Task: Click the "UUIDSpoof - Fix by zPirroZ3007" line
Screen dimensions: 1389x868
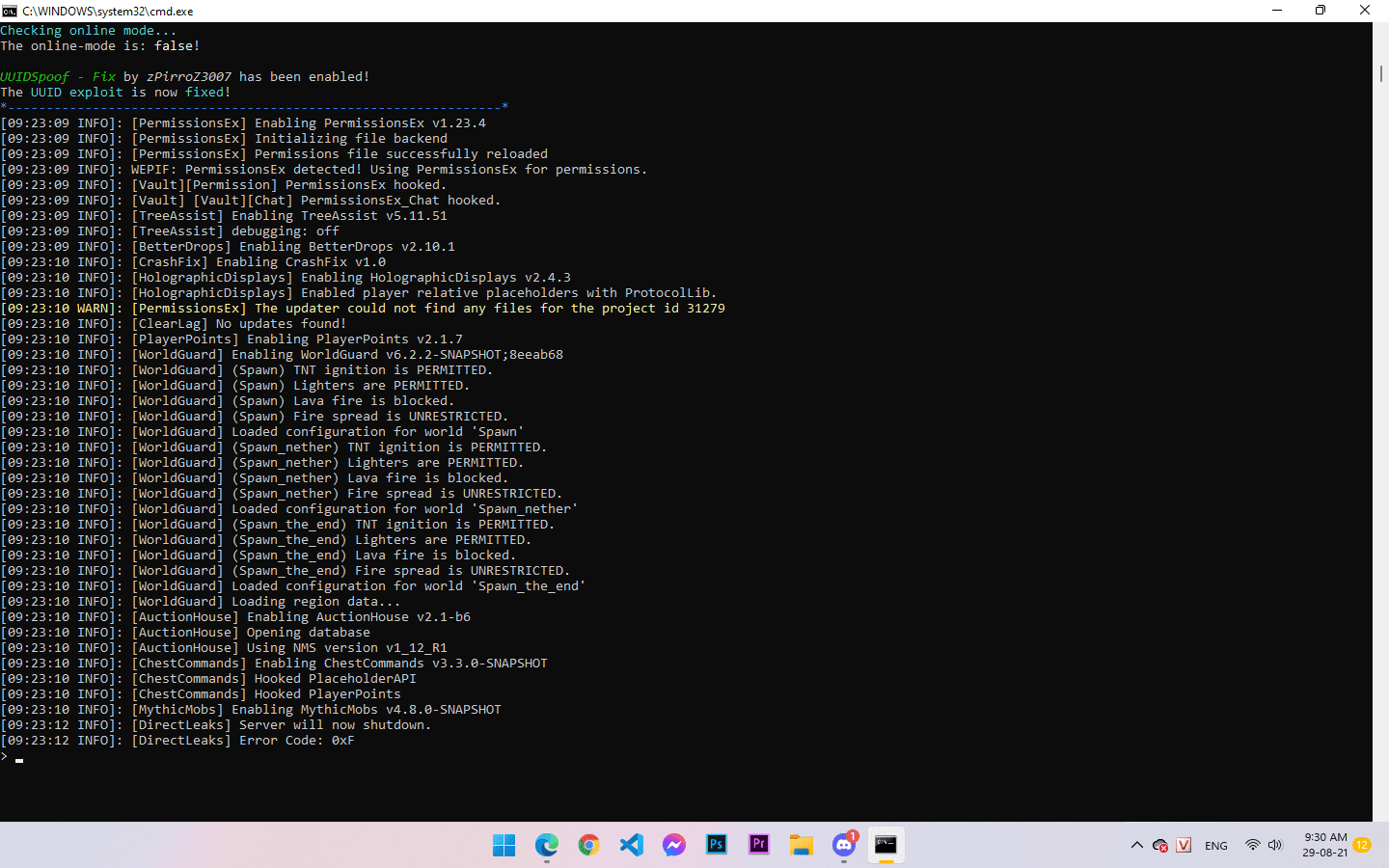Action: (185, 77)
